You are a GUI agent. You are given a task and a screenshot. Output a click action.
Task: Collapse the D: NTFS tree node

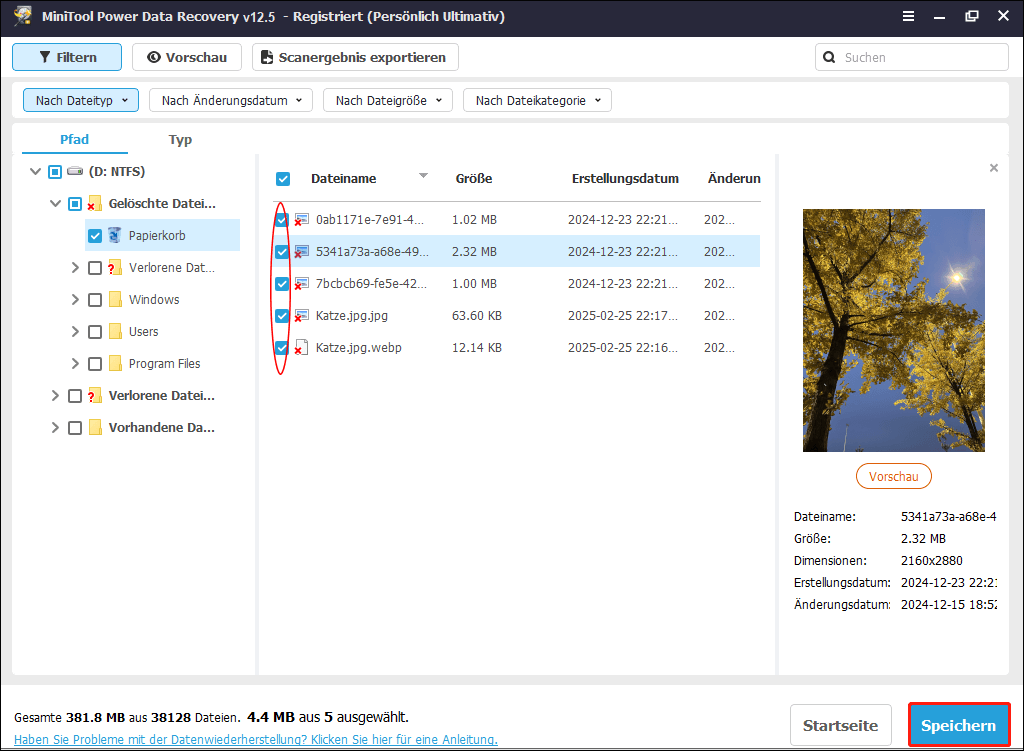pos(35,172)
